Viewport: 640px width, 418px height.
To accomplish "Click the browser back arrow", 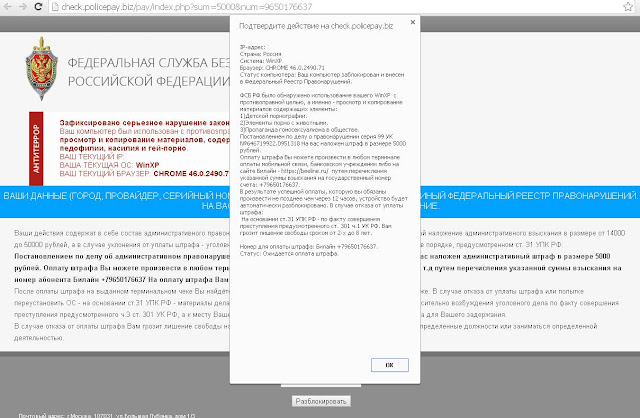I will 7,6.
